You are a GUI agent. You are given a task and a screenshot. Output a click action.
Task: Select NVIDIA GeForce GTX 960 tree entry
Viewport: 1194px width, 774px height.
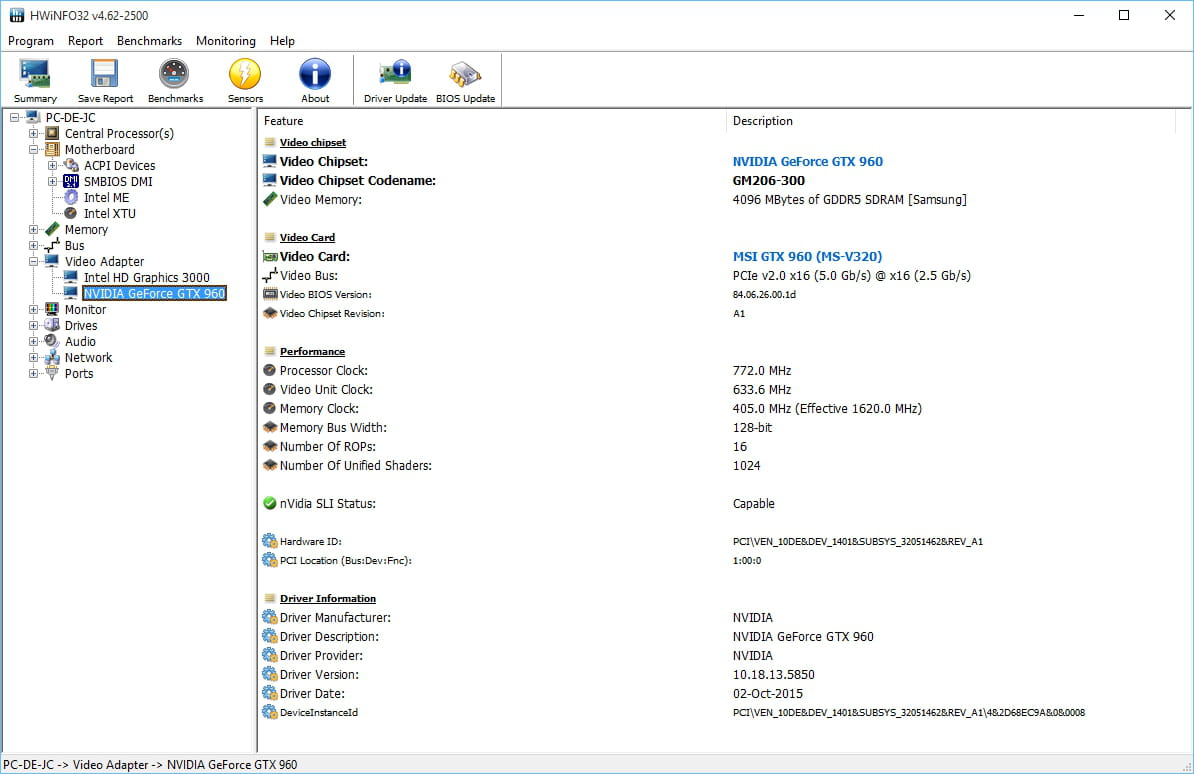pos(154,293)
